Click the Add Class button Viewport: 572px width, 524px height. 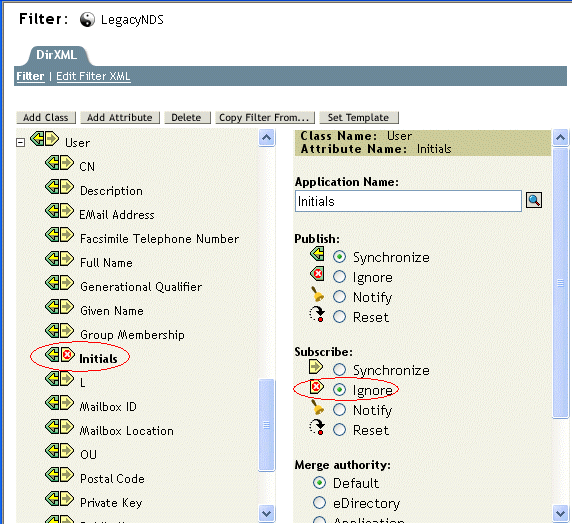tap(46, 117)
